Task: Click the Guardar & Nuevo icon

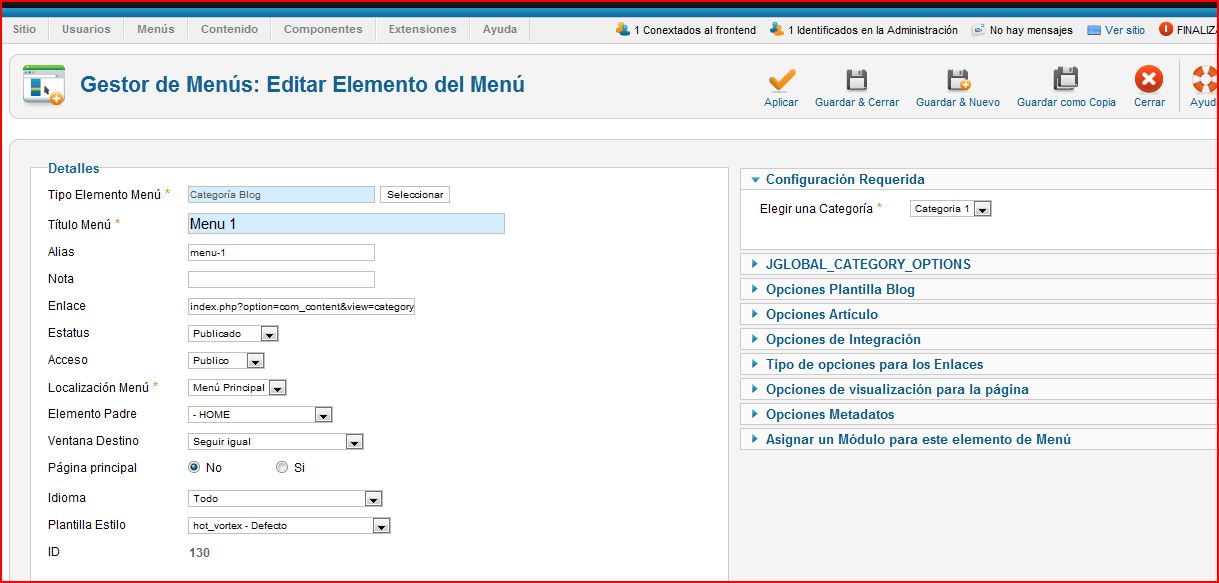Action: tap(958, 81)
